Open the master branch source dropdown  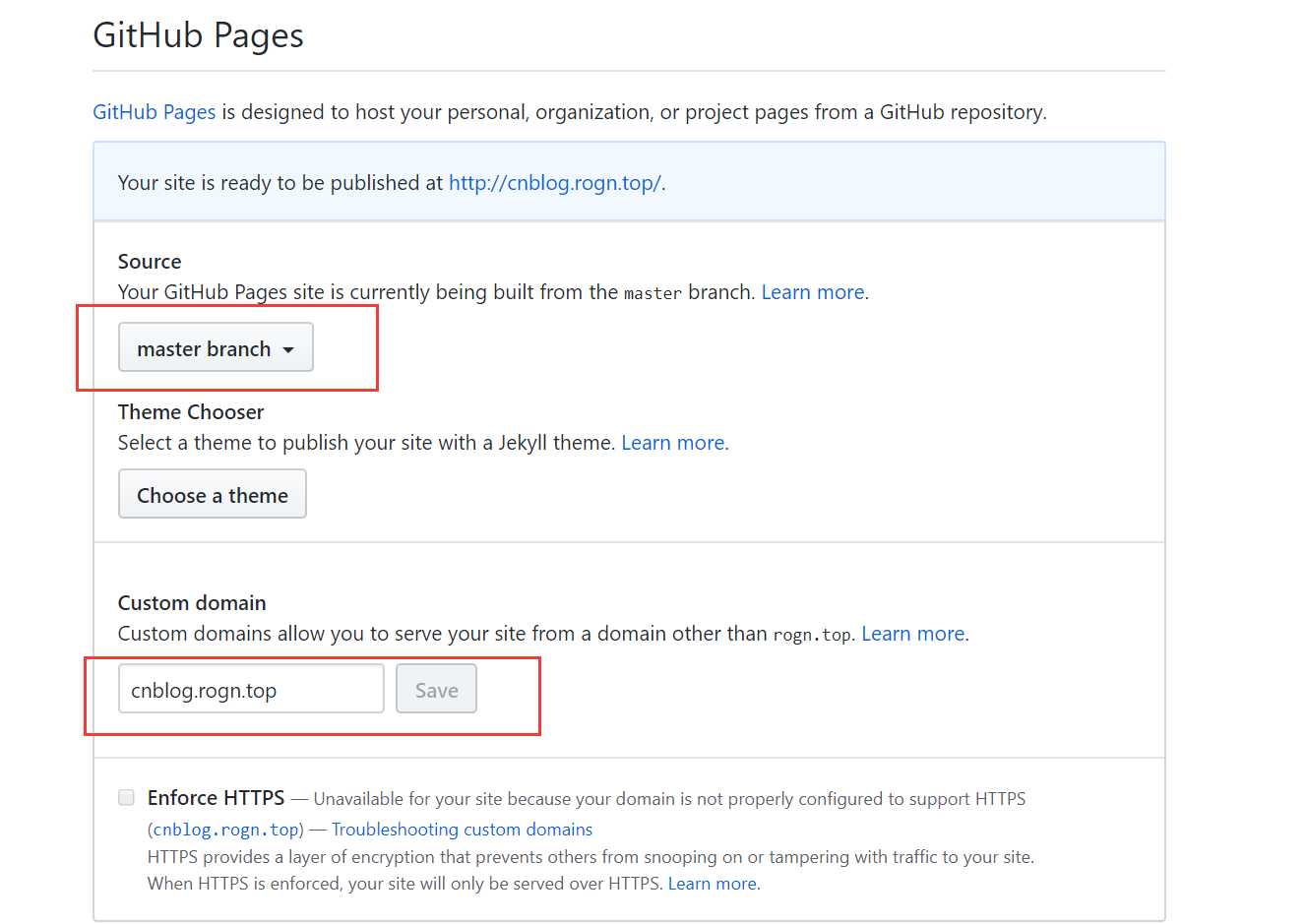point(216,347)
